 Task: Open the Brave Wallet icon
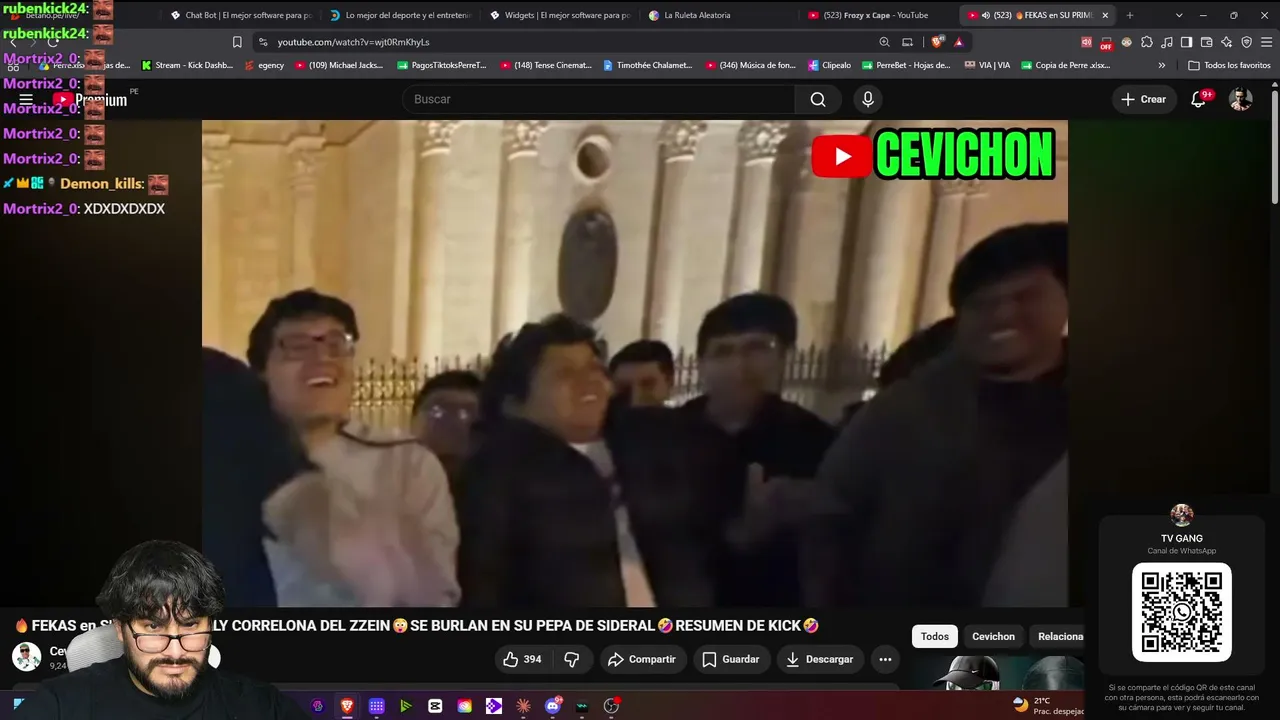pos(1206,42)
